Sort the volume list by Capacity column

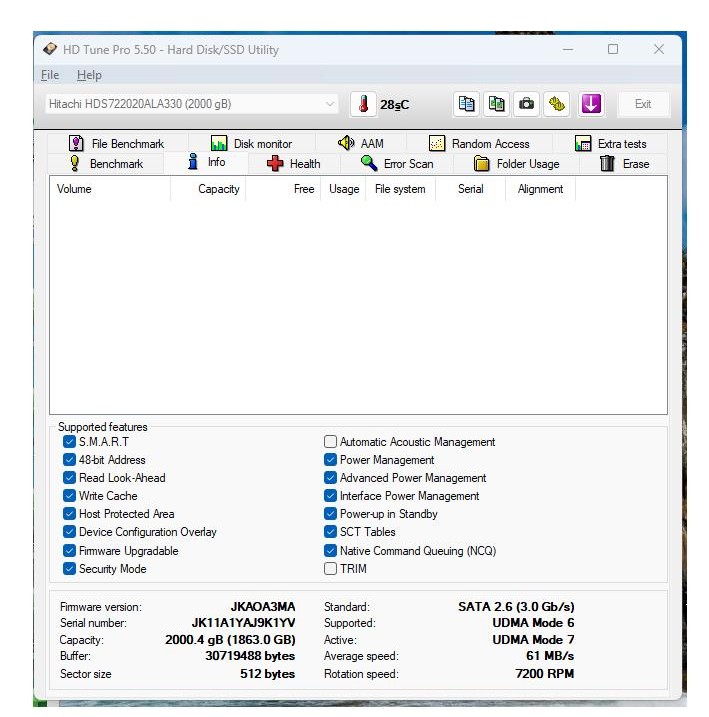click(x=218, y=189)
